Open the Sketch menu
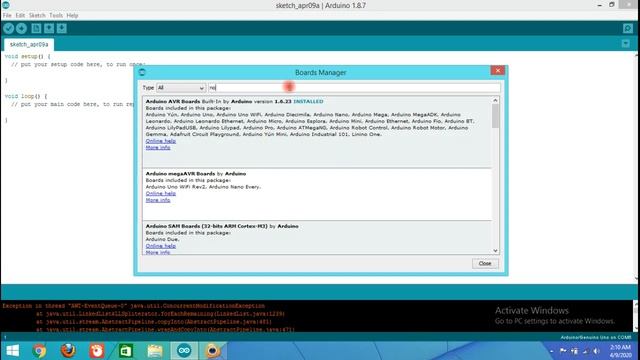The width and height of the screenshot is (640, 360). click(x=37, y=16)
